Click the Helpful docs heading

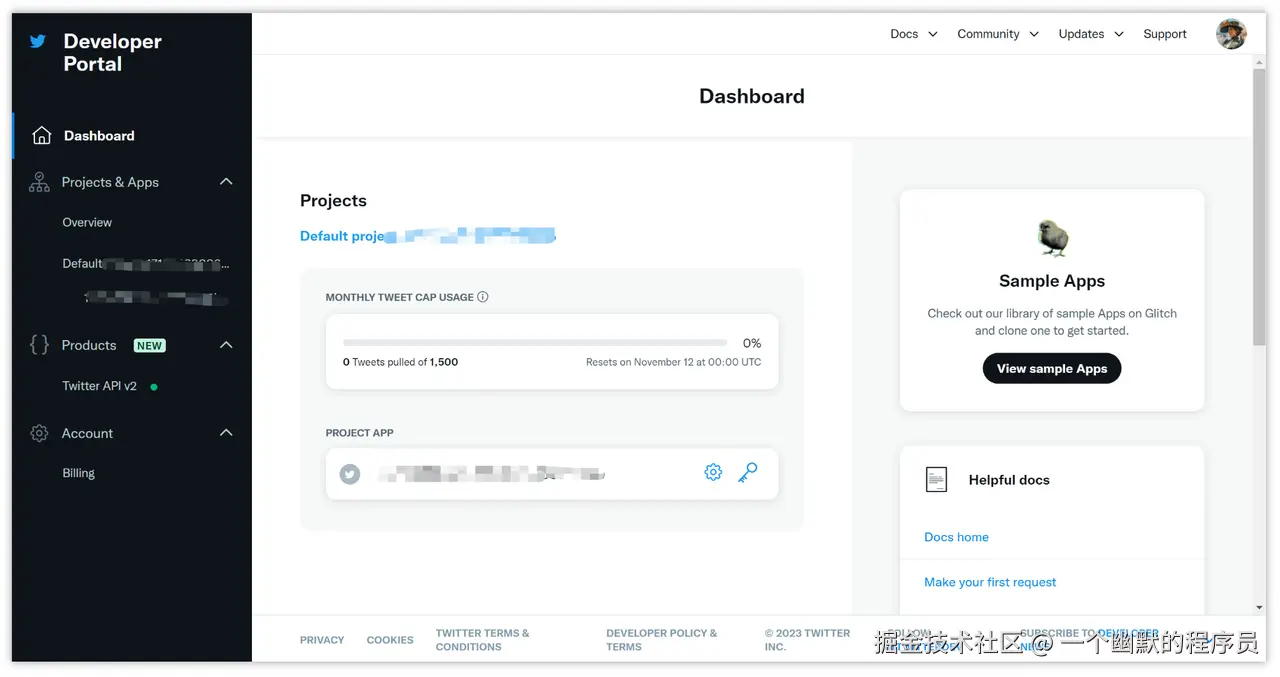[1009, 480]
